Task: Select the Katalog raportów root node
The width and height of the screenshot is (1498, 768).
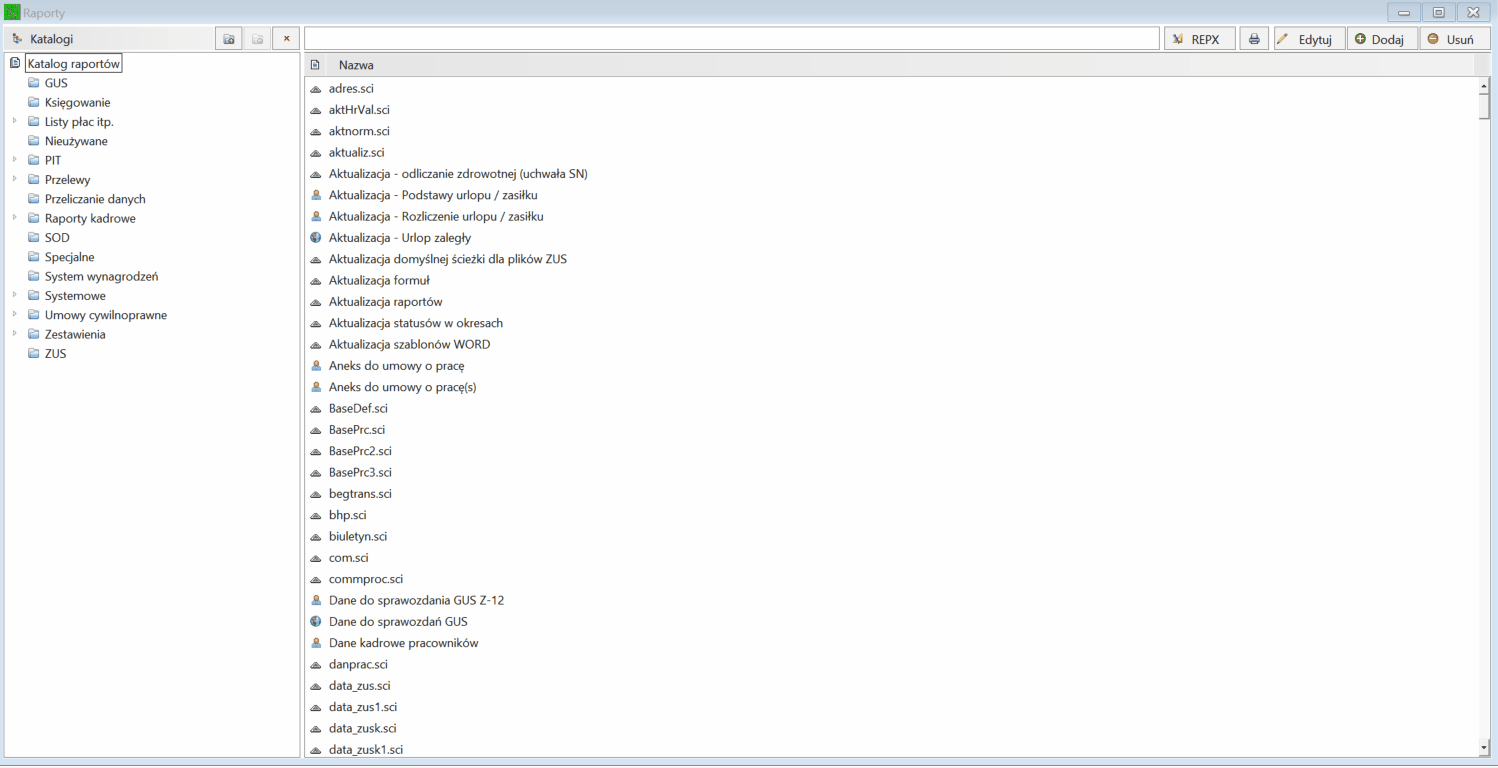Action: pyautogui.click(x=74, y=64)
